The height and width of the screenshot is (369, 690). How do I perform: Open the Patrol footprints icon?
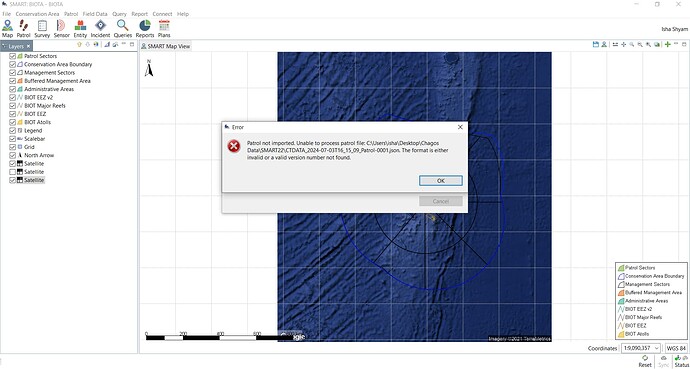[23, 29]
